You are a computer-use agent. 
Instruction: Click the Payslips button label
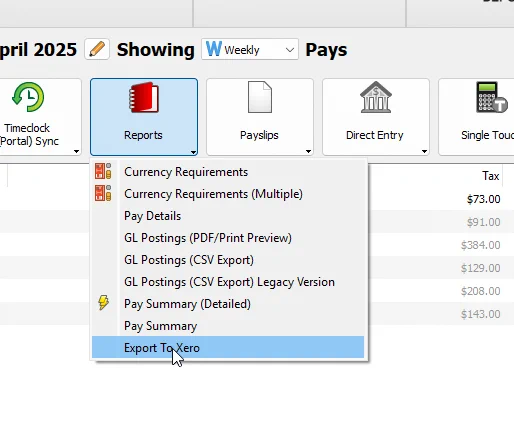point(259,135)
